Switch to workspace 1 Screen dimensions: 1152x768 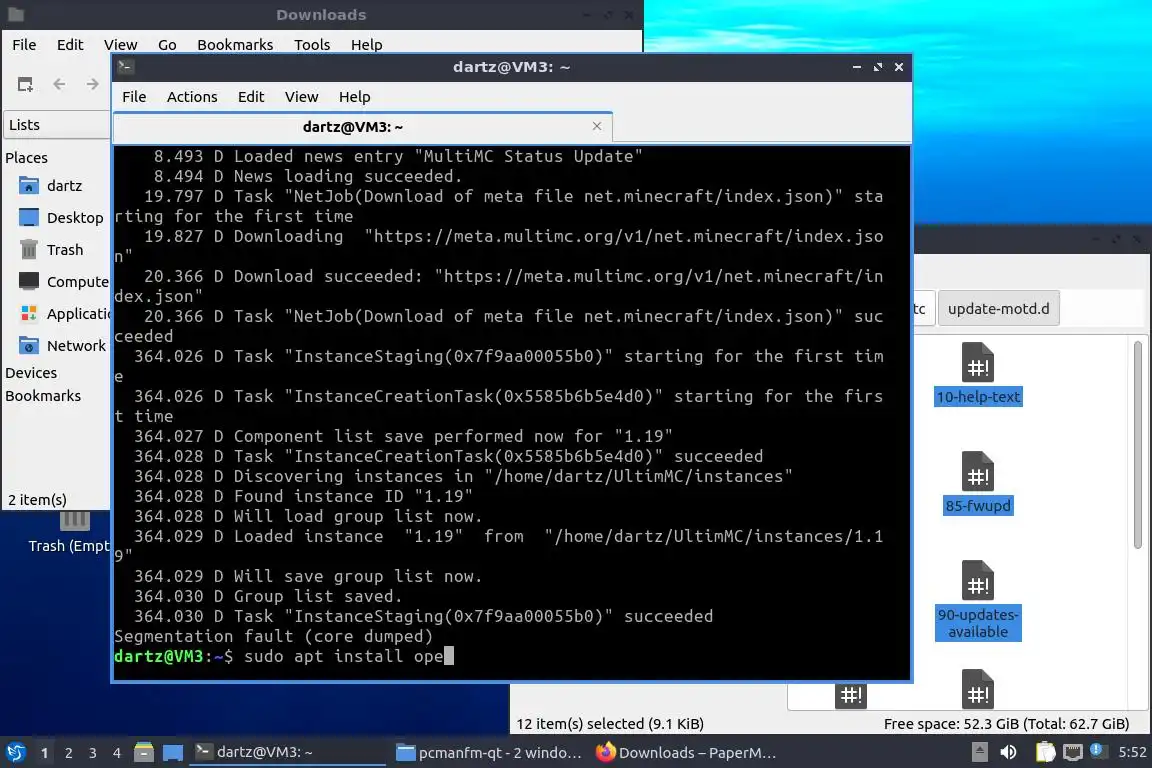(44, 753)
